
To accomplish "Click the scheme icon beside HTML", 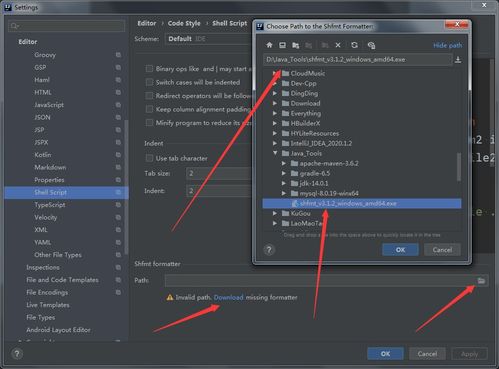I will coord(118,92).
